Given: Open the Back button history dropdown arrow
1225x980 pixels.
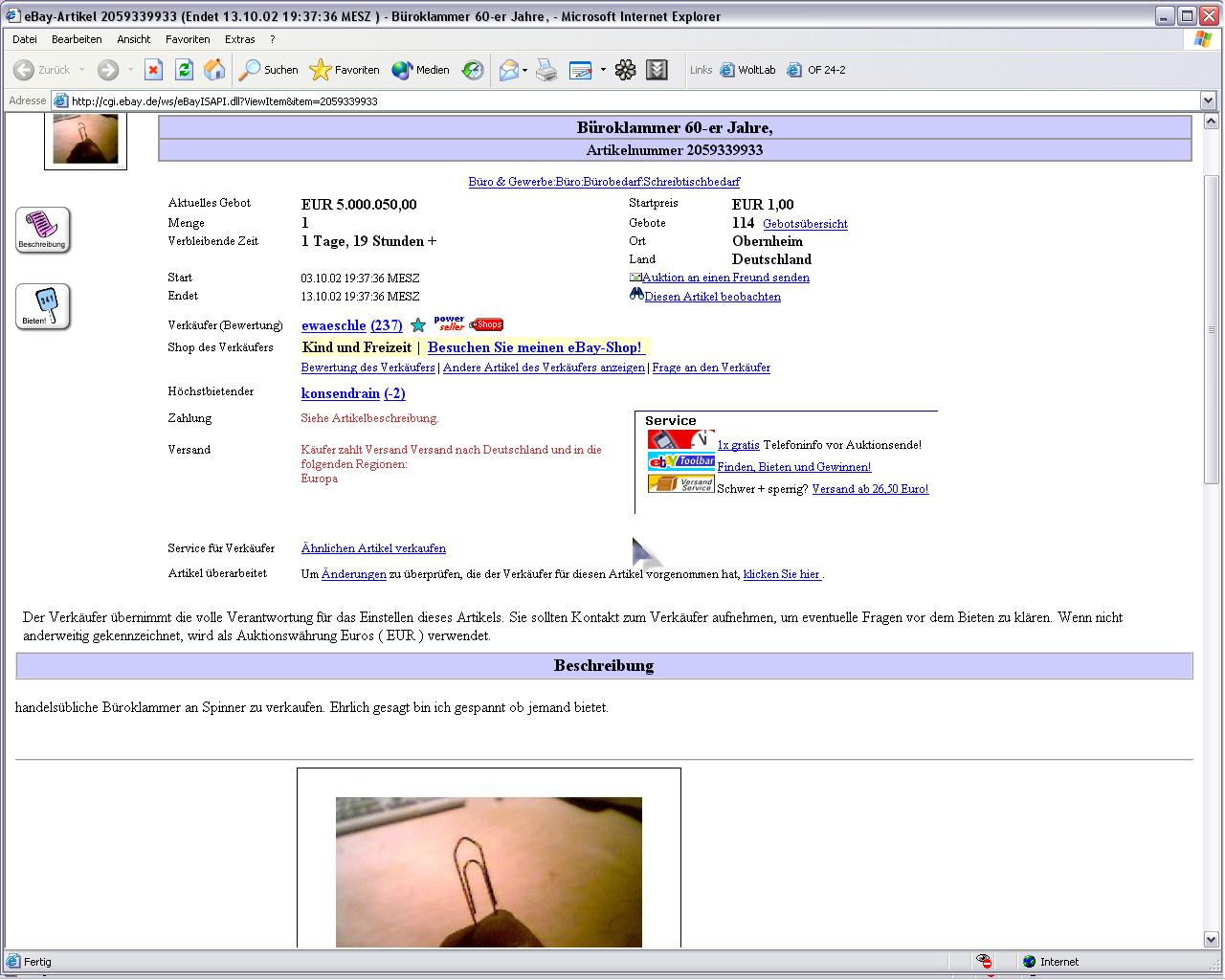Looking at the screenshot, I should [x=82, y=70].
